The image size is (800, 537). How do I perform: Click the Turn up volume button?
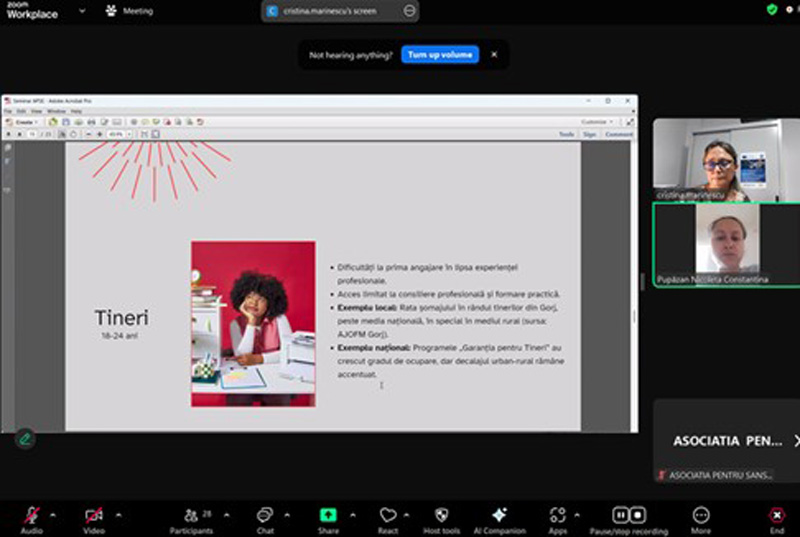(440, 55)
